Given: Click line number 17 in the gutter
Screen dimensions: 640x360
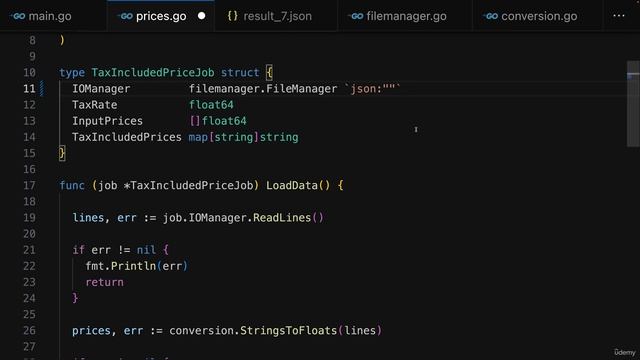Looking at the screenshot, I should (x=29, y=185).
